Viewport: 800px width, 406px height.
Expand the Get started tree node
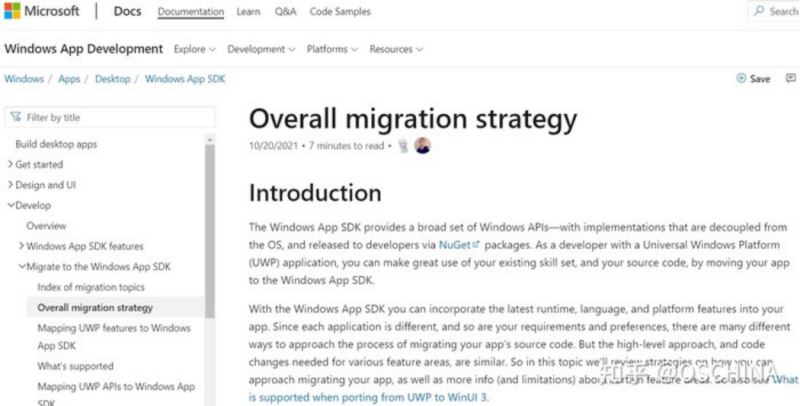click(x=10, y=164)
